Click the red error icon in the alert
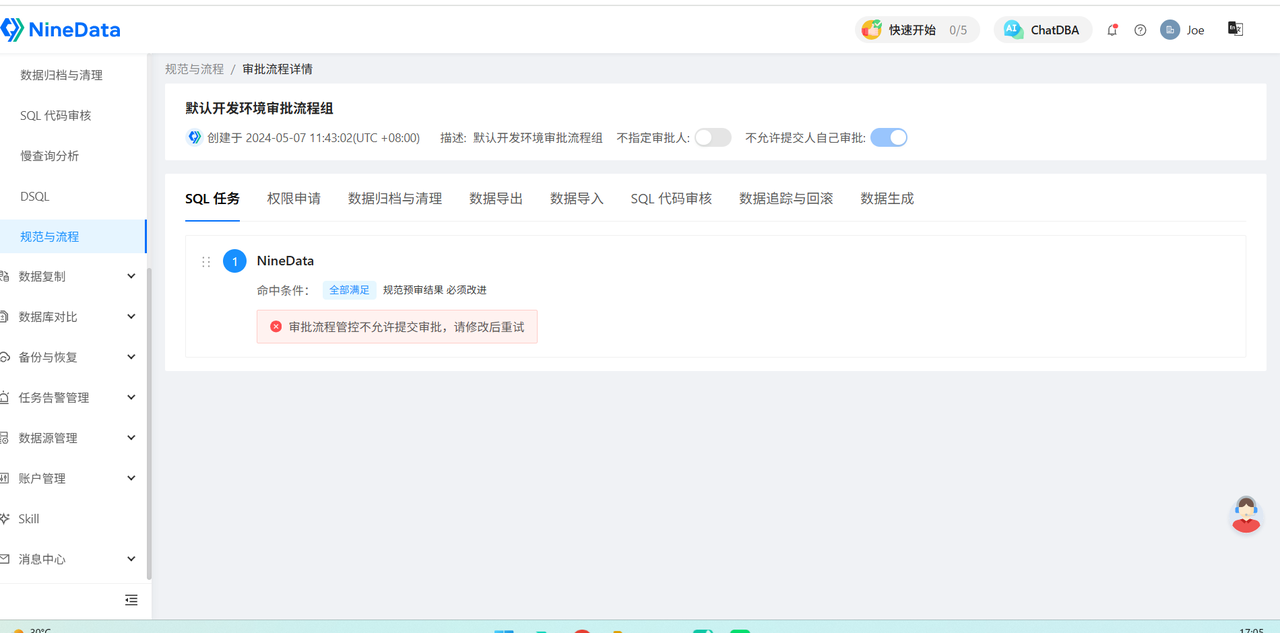 (x=276, y=327)
